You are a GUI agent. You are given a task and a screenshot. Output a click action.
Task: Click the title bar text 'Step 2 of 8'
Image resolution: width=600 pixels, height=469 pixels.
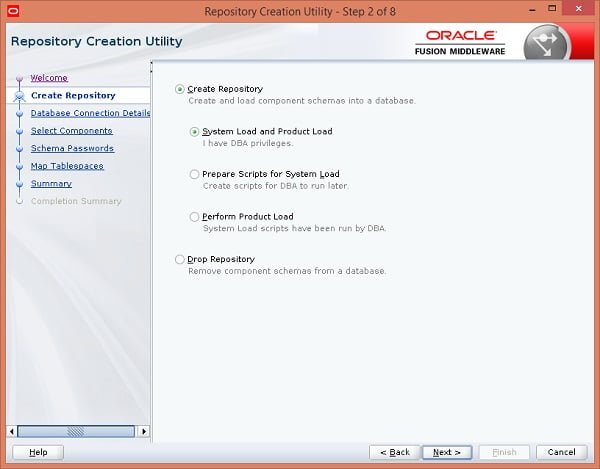coord(369,11)
